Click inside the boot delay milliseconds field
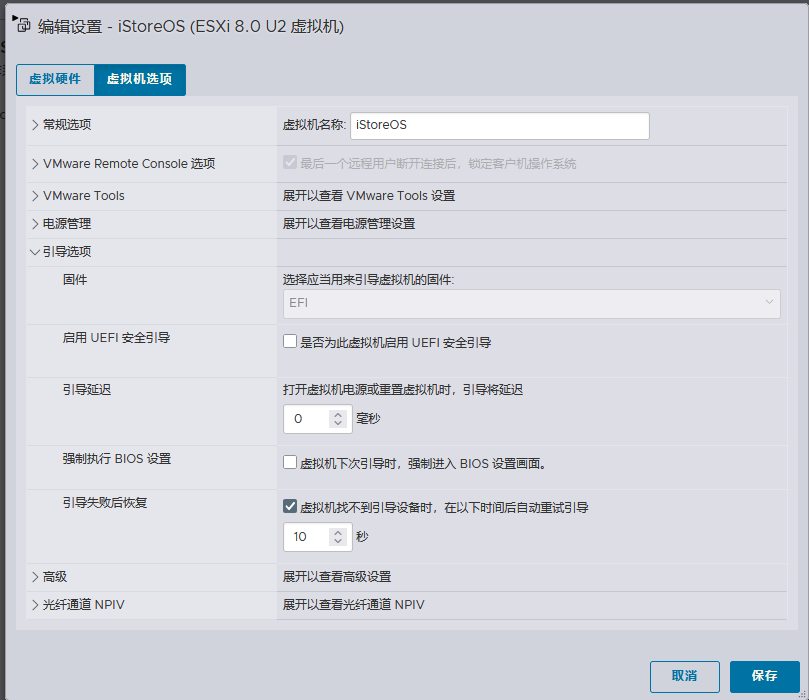The image size is (809, 700). 307,419
